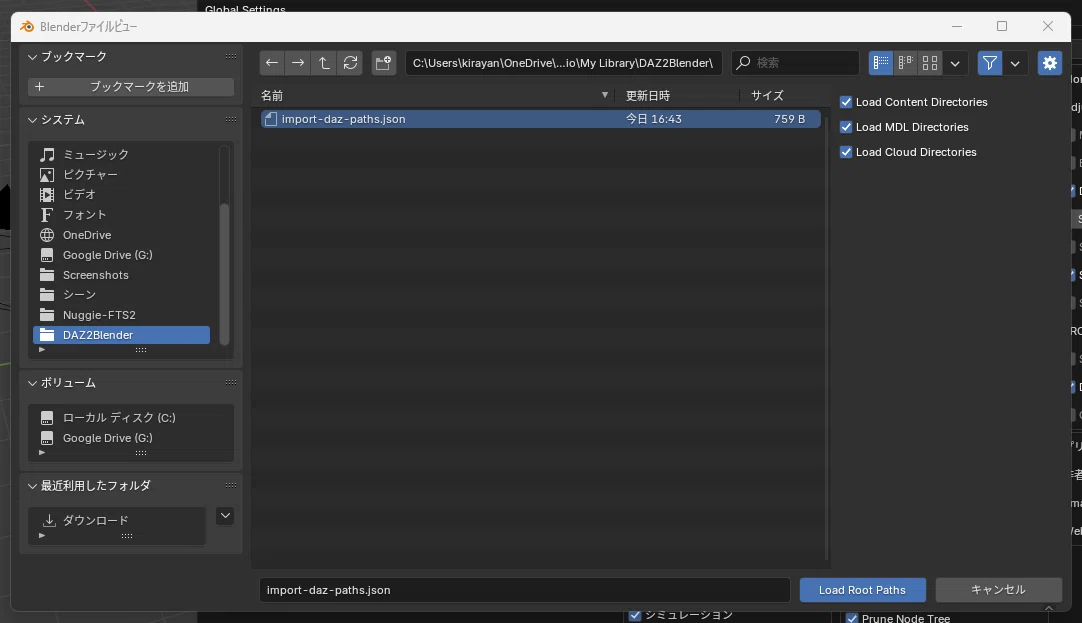Refresh the file list
This screenshot has height=623, width=1082.
tap(351, 63)
